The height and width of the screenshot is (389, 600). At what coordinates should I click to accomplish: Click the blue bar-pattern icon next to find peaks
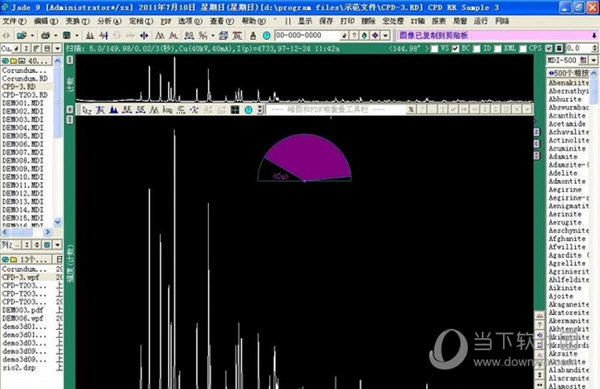(x=104, y=36)
